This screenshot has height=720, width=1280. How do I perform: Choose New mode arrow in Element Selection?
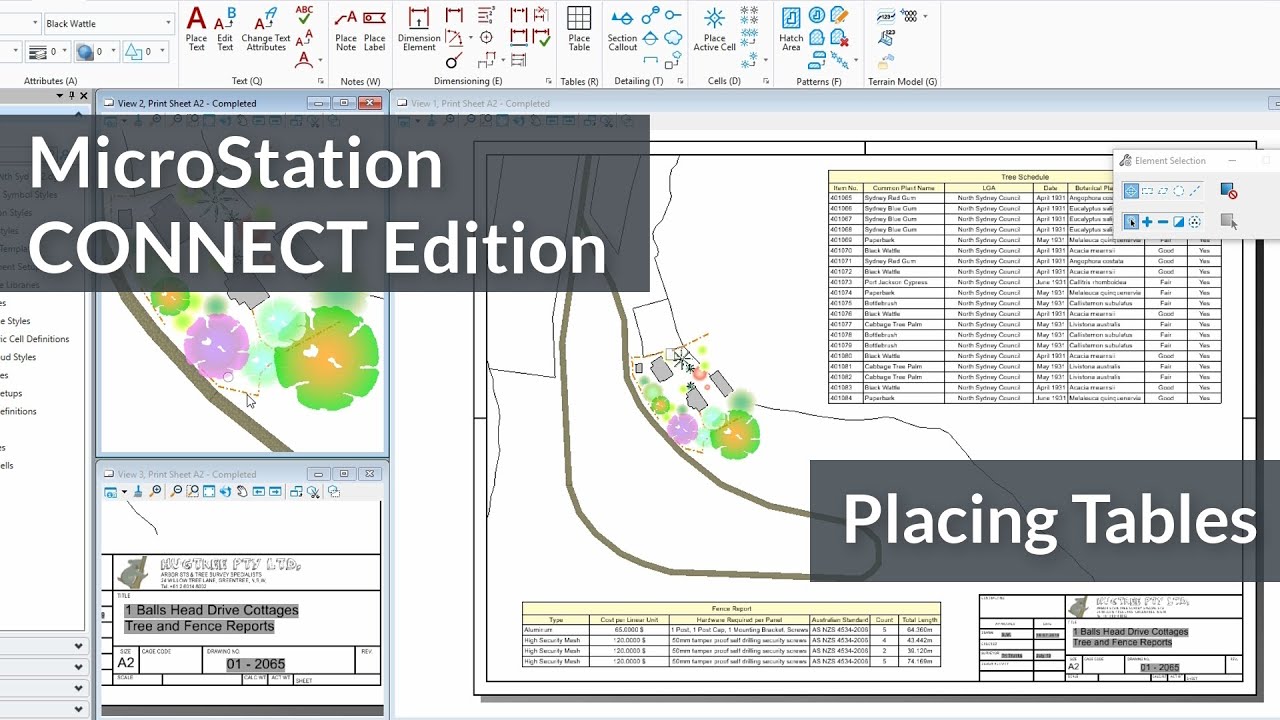(x=1131, y=222)
